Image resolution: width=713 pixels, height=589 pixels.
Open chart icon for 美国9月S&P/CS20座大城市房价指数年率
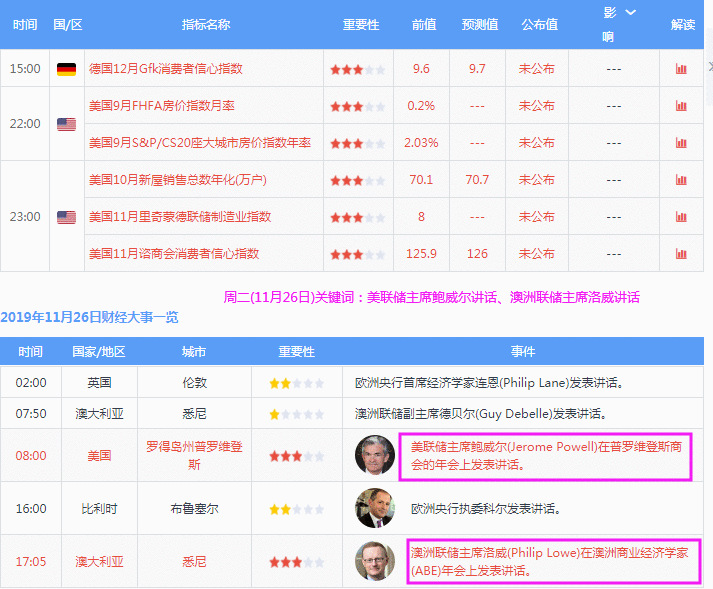[681, 143]
